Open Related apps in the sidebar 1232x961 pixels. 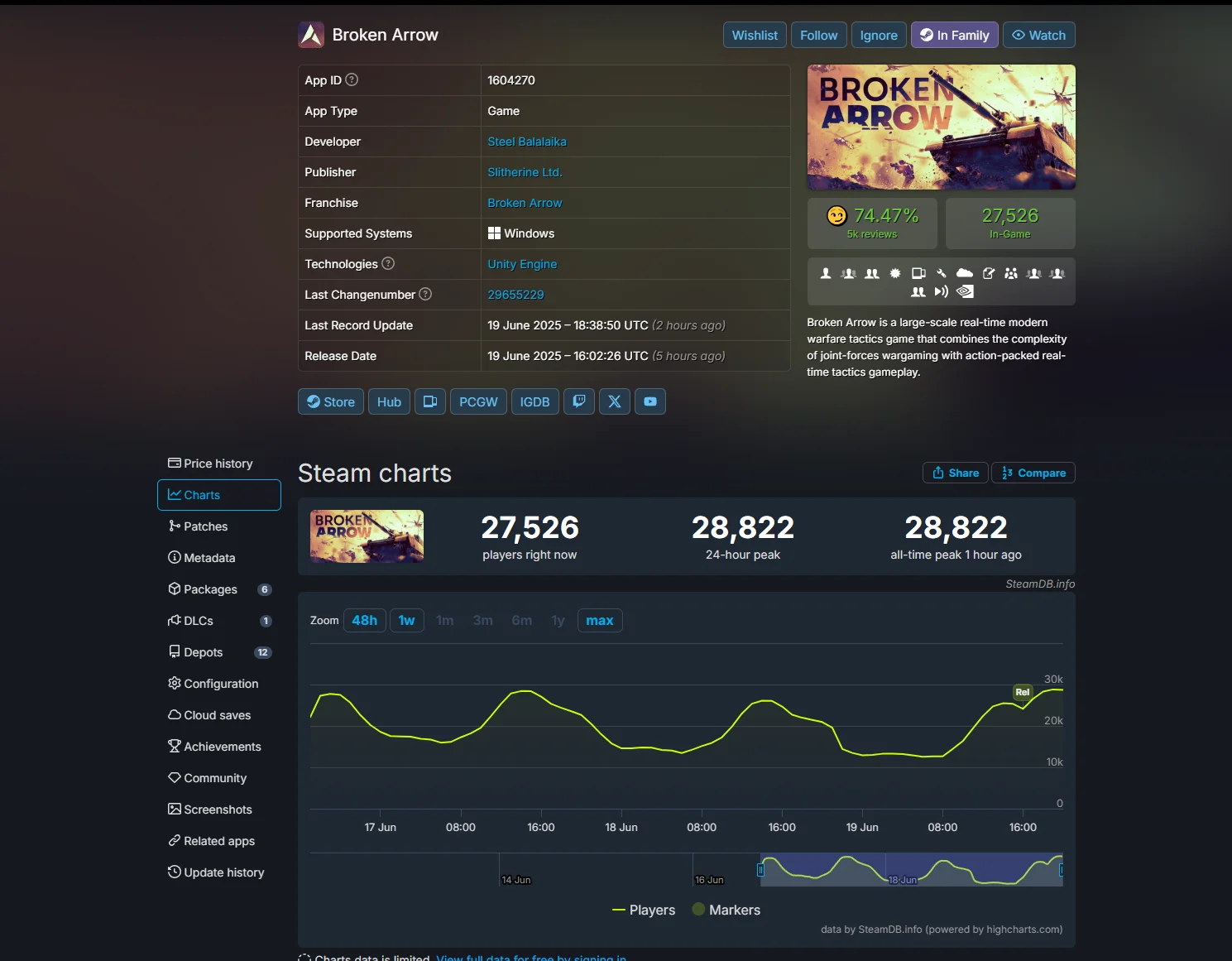(x=219, y=841)
